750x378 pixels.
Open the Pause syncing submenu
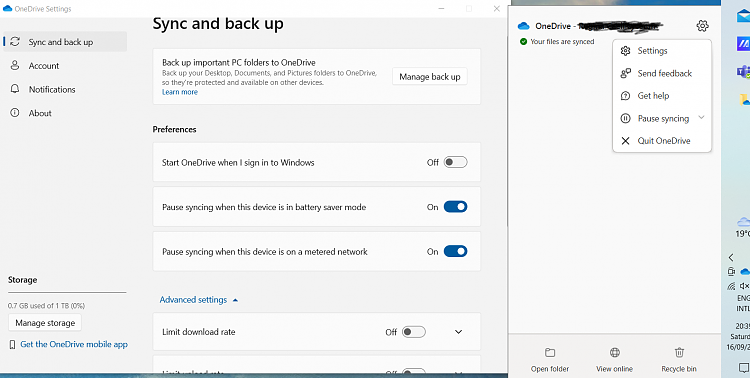coord(662,118)
